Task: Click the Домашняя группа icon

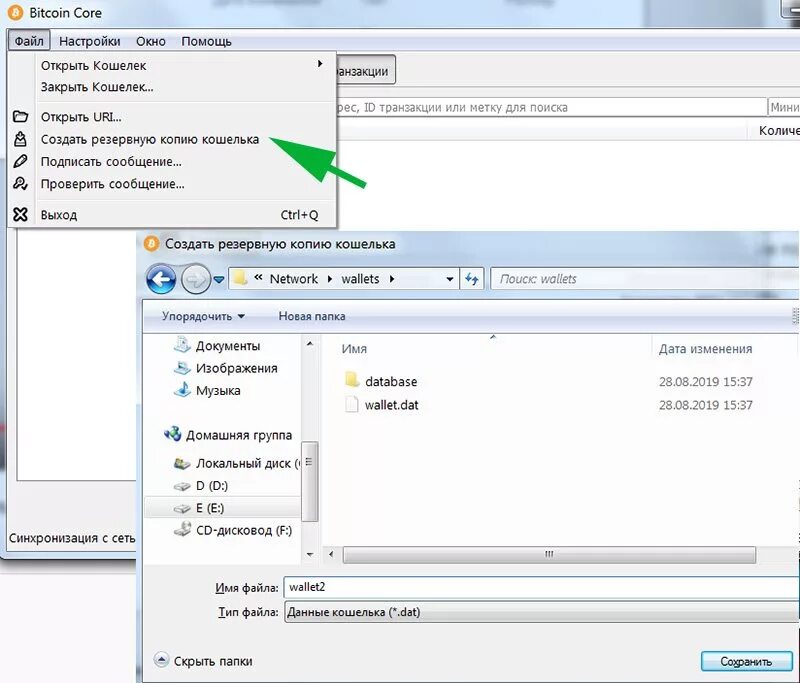Action: pos(172,435)
